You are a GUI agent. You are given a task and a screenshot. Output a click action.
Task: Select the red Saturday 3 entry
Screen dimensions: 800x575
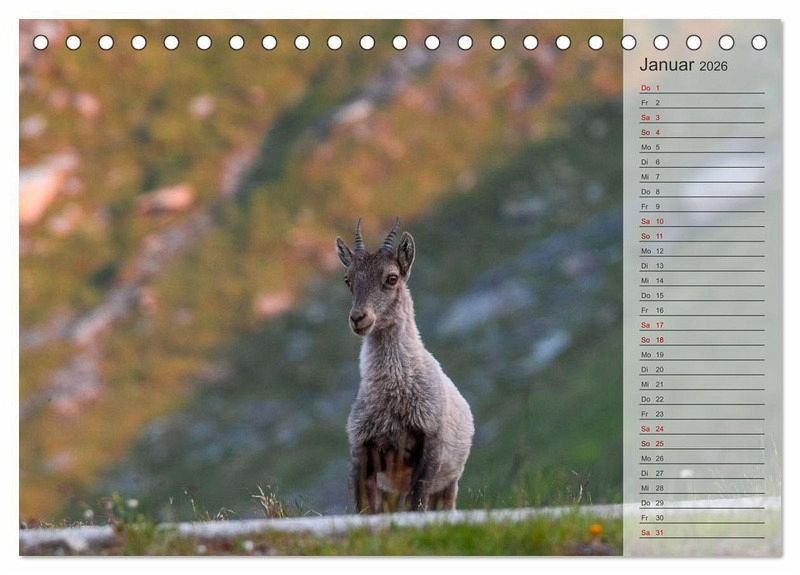coord(651,117)
